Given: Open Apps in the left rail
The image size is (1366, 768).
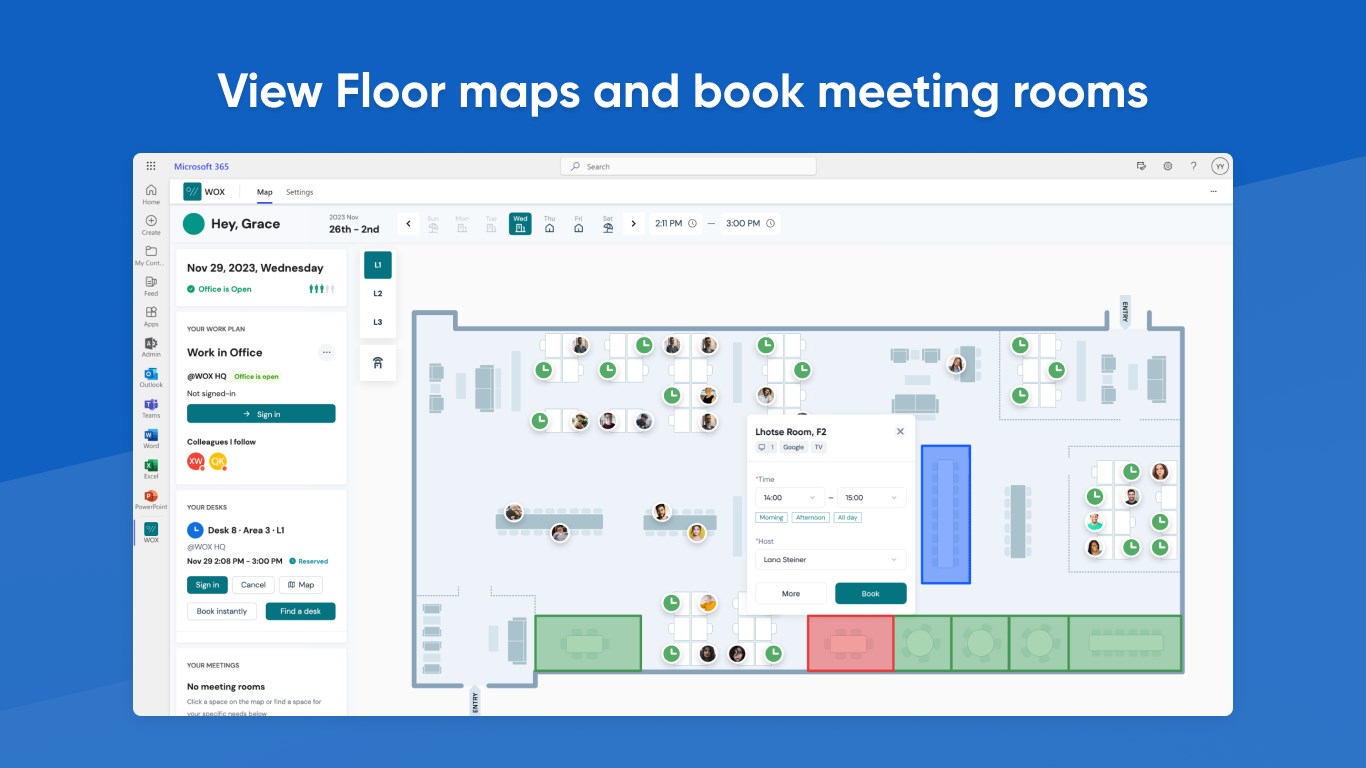Looking at the screenshot, I should [151, 317].
